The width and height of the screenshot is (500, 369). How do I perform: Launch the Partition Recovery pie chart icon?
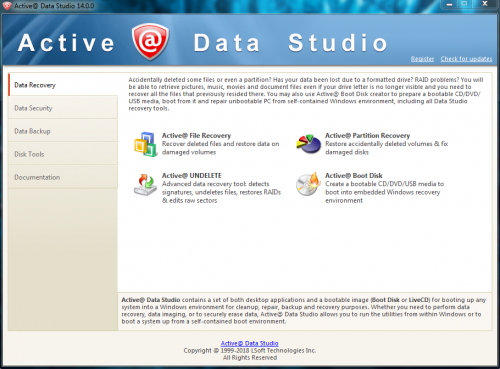pos(308,144)
